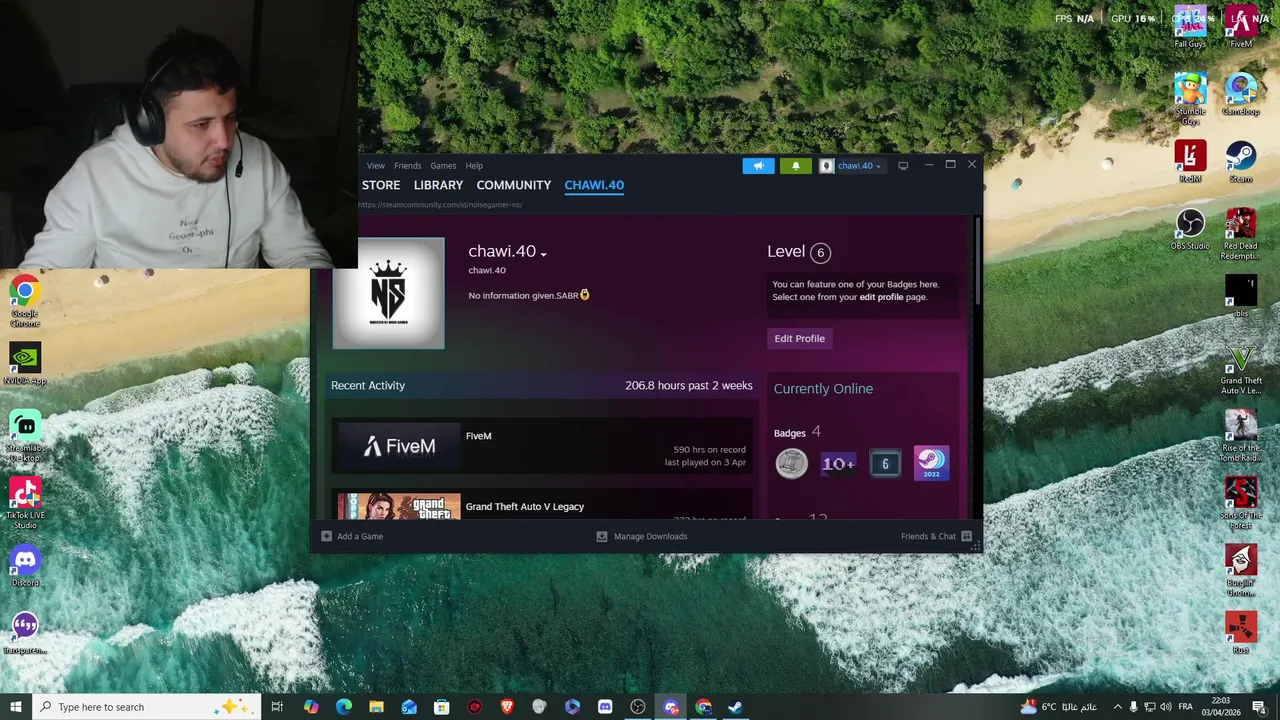The width and height of the screenshot is (1280, 720).
Task: Open Microsoft Store from the taskbar
Action: [441, 707]
